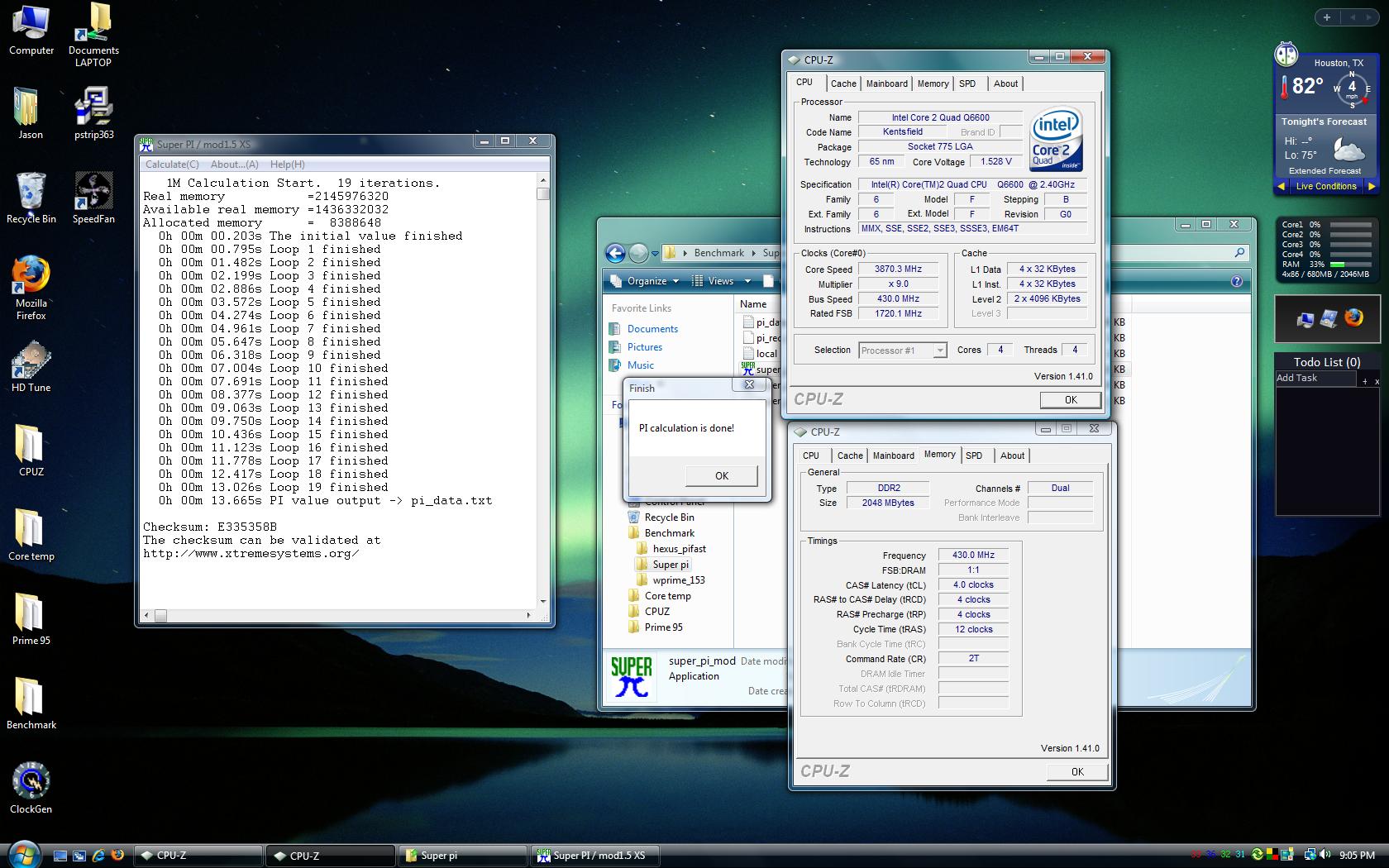The width and height of the screenshot is (1389, 868).
Task: Open Pictures in Explorer Favorite Links
Action: [645, 347]
